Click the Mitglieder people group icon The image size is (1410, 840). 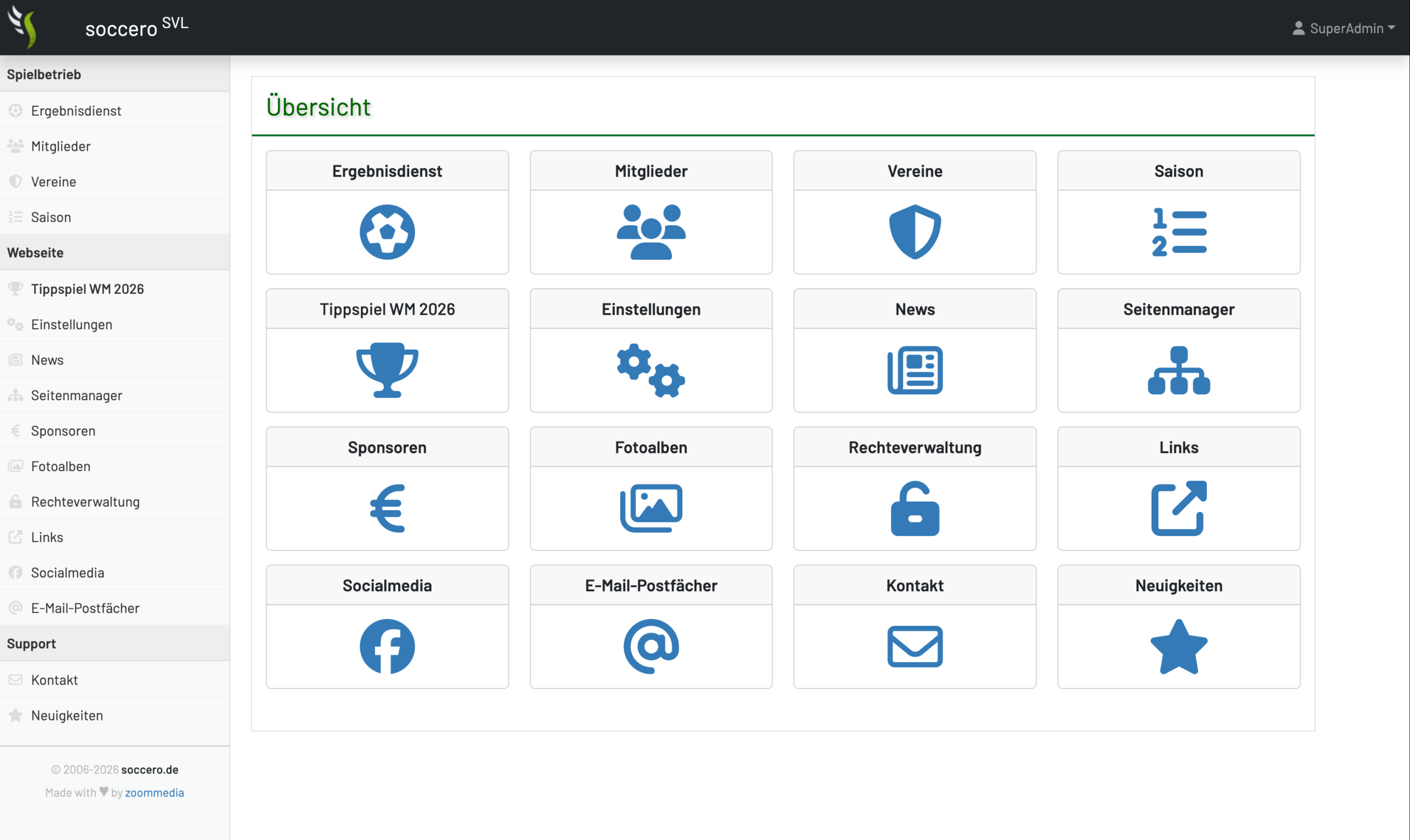point(650,232)
